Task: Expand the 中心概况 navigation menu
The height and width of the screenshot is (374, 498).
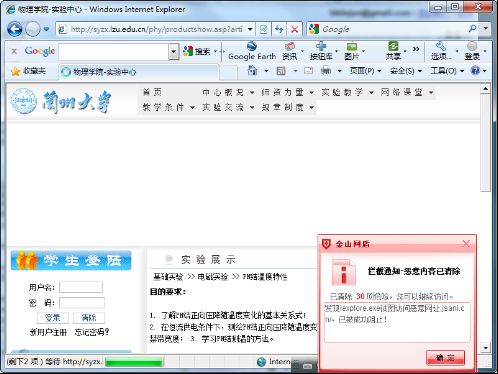Action: tap(228, 92)
